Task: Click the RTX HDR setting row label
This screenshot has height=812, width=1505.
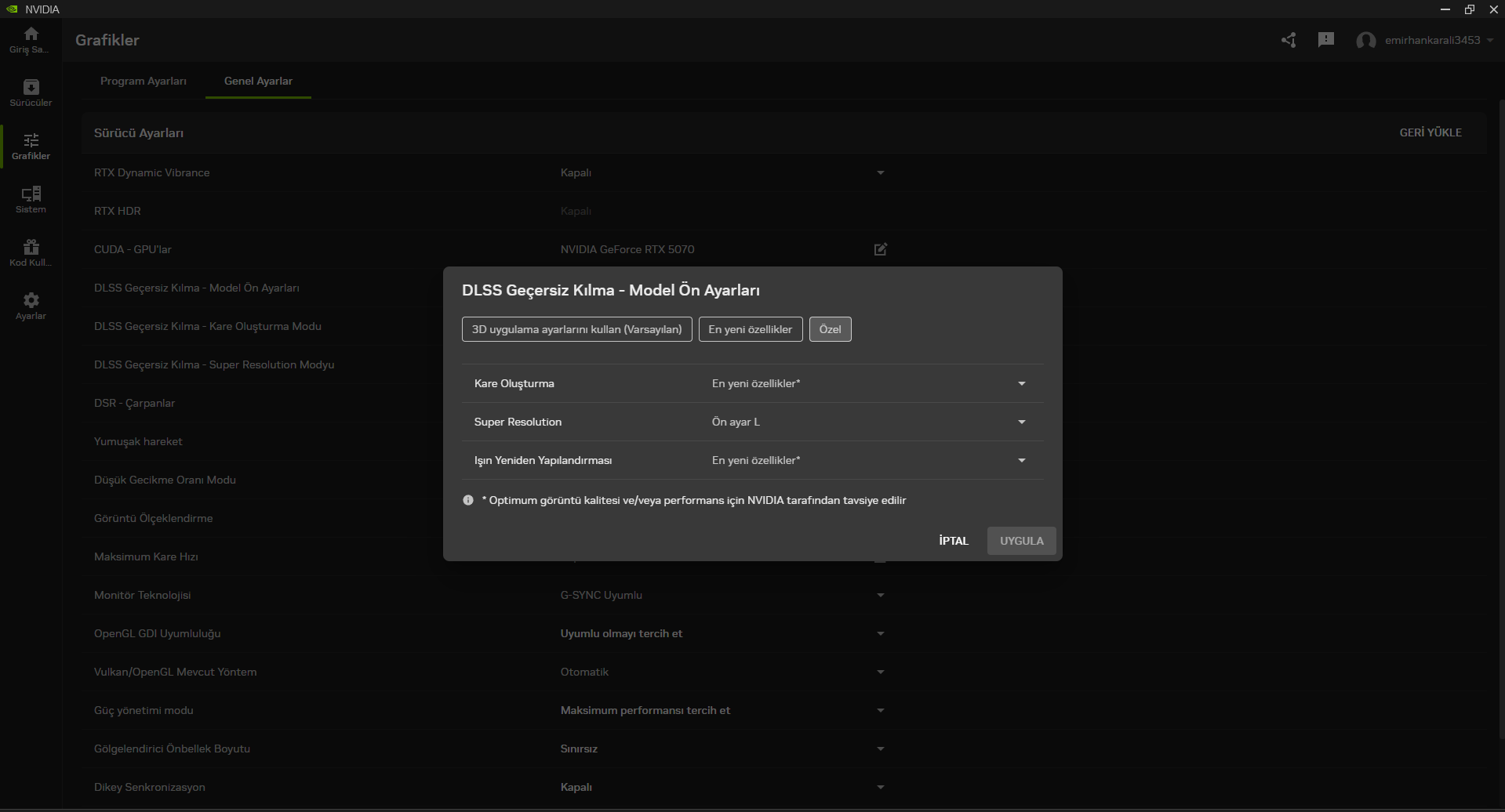Action: (x=118, y=211)
